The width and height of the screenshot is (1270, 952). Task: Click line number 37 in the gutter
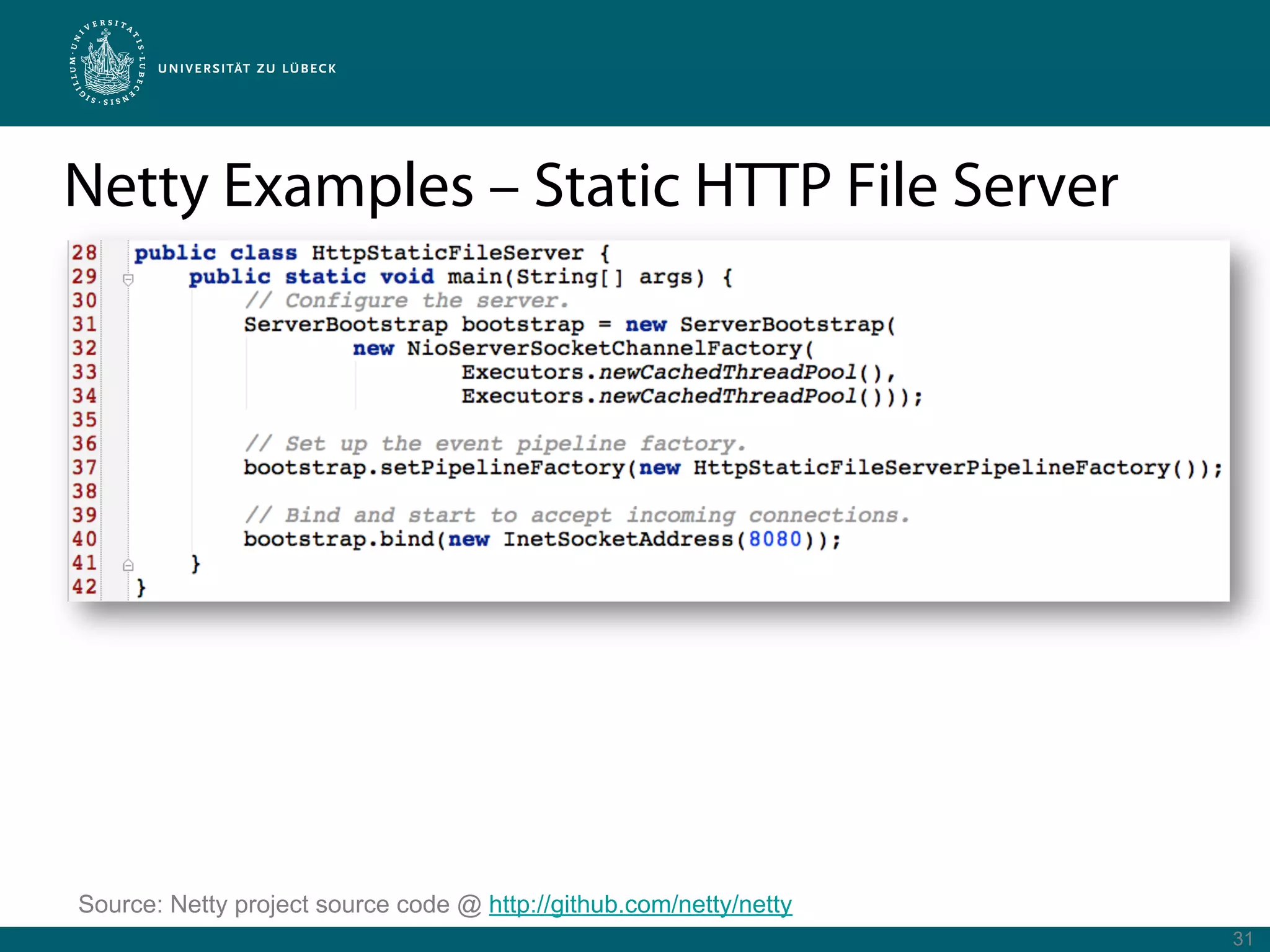click(x=84, y=467)
